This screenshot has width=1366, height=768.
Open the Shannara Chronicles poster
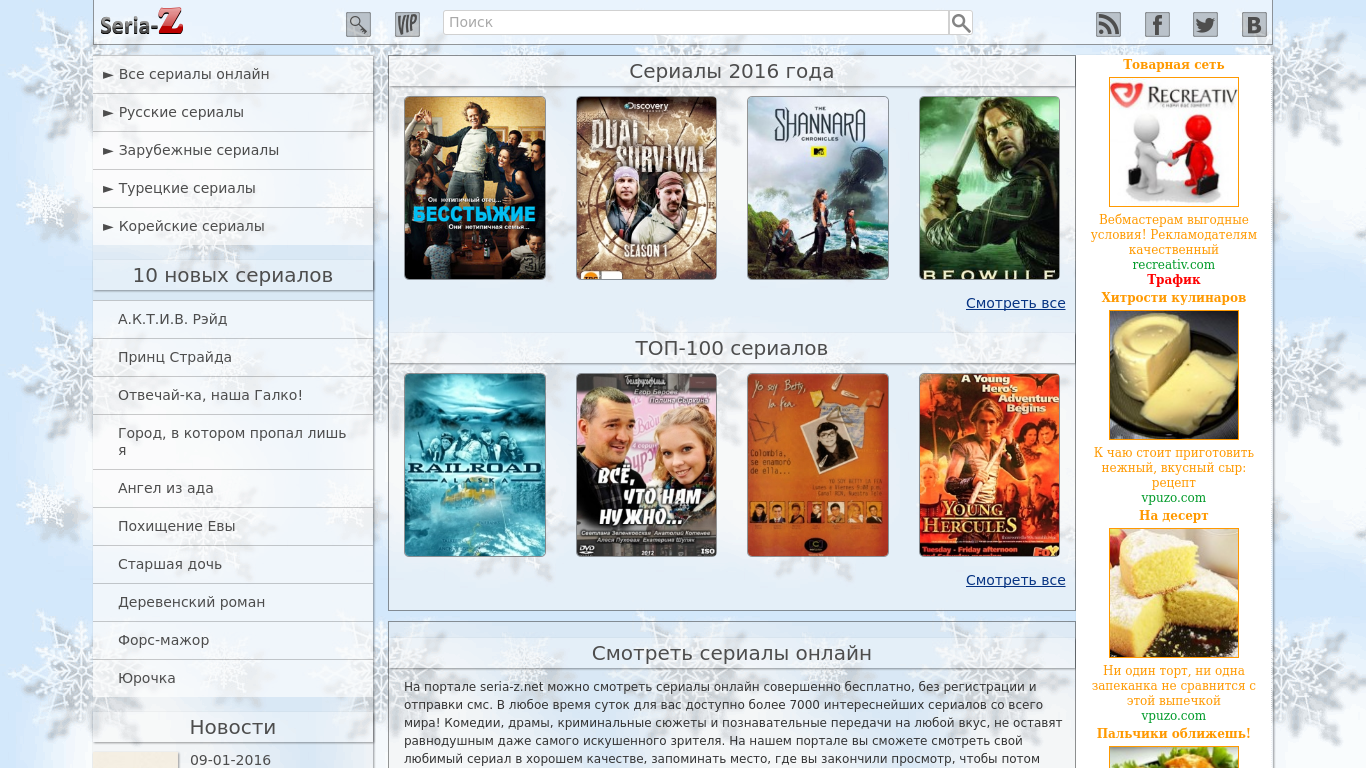pyautogui.click(x=818, y=188)
